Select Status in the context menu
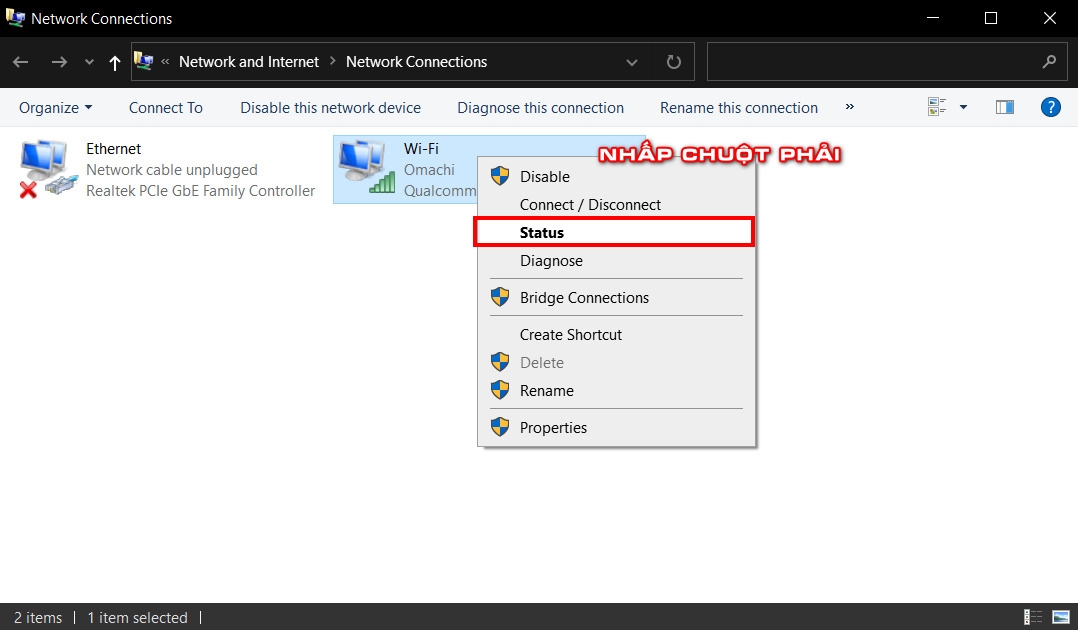The width and height of the screenshot is (1078, 630). point(614,232)
